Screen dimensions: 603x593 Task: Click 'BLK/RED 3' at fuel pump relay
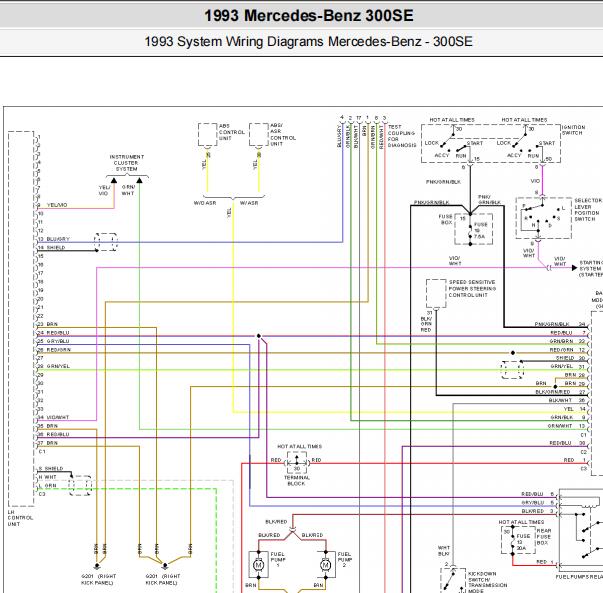[x=538, y=511]
